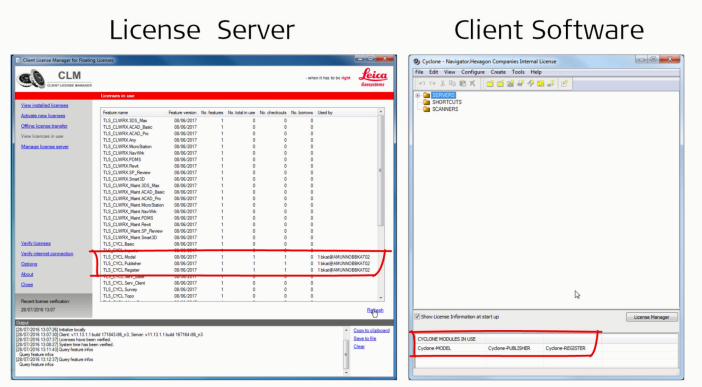Open the Edit menu in Cyclone

(x=434, y=72)
